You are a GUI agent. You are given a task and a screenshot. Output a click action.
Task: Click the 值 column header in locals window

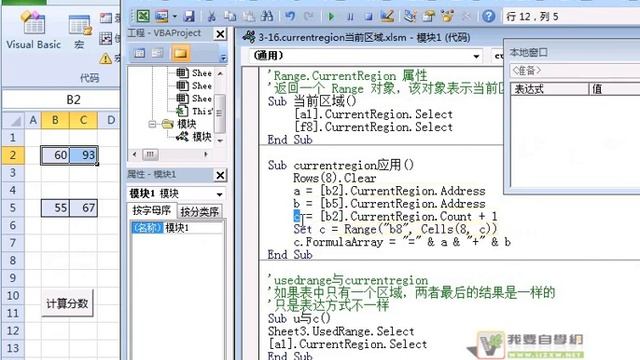pos(614,89)
